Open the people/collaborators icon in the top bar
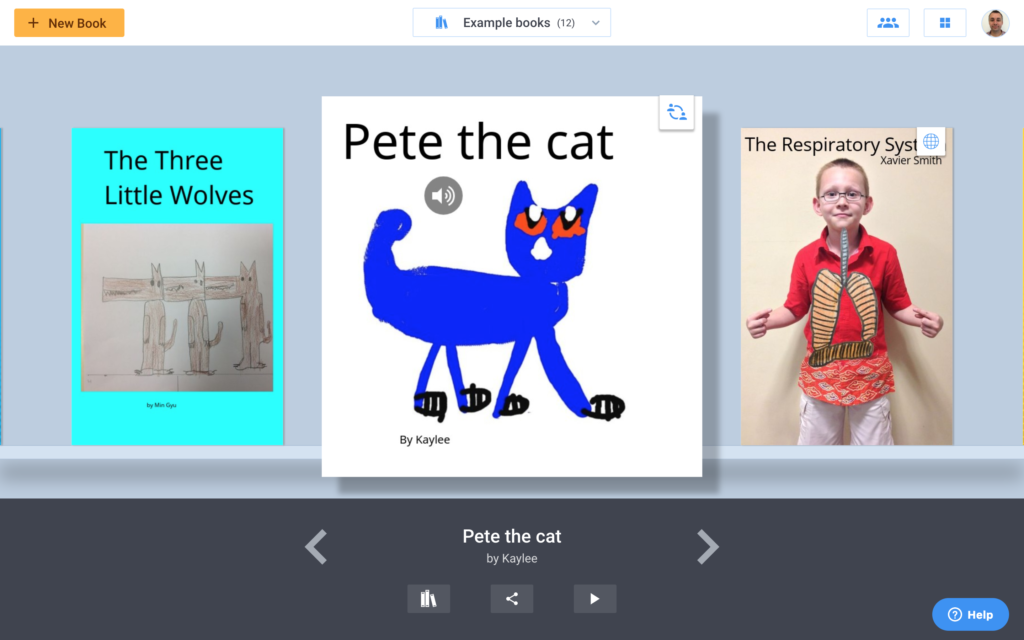 pyautogui.click(x=887, y=23)
